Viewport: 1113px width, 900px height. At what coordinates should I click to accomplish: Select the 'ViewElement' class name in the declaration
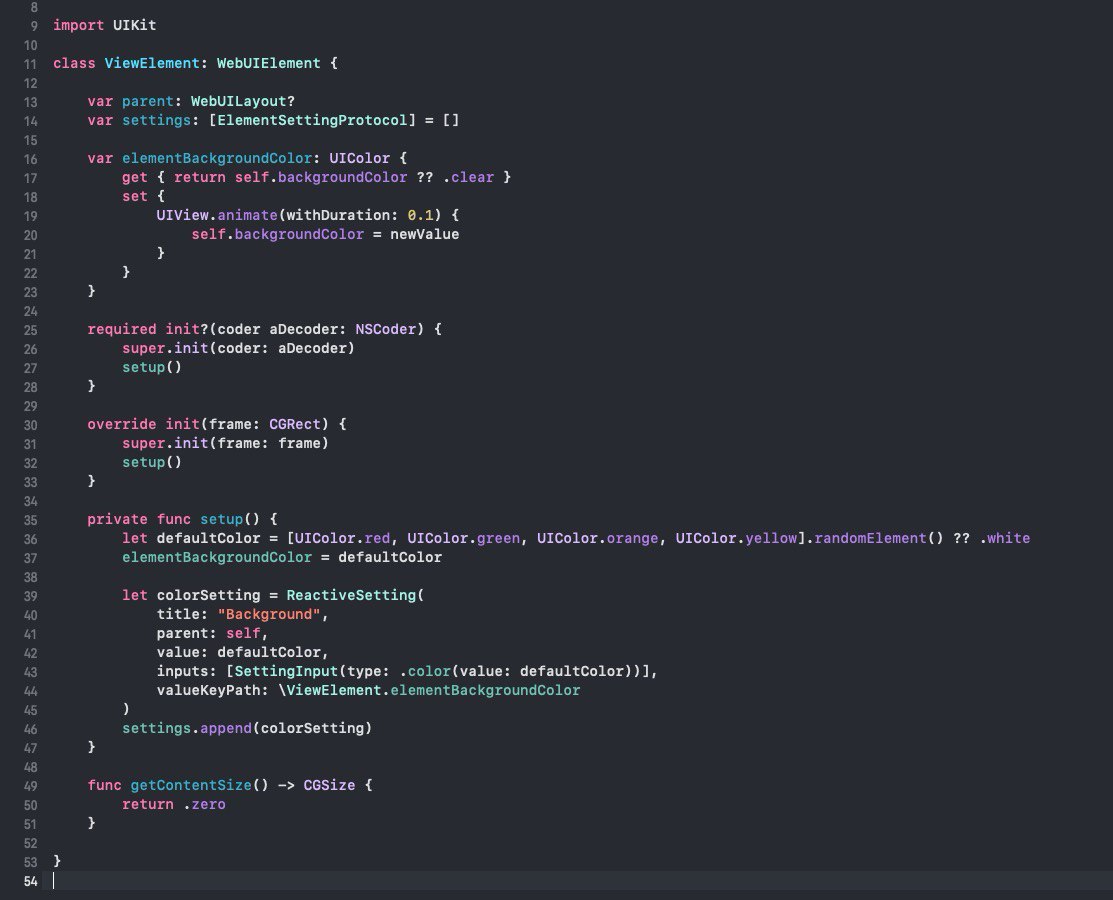(x=152, y=63)
